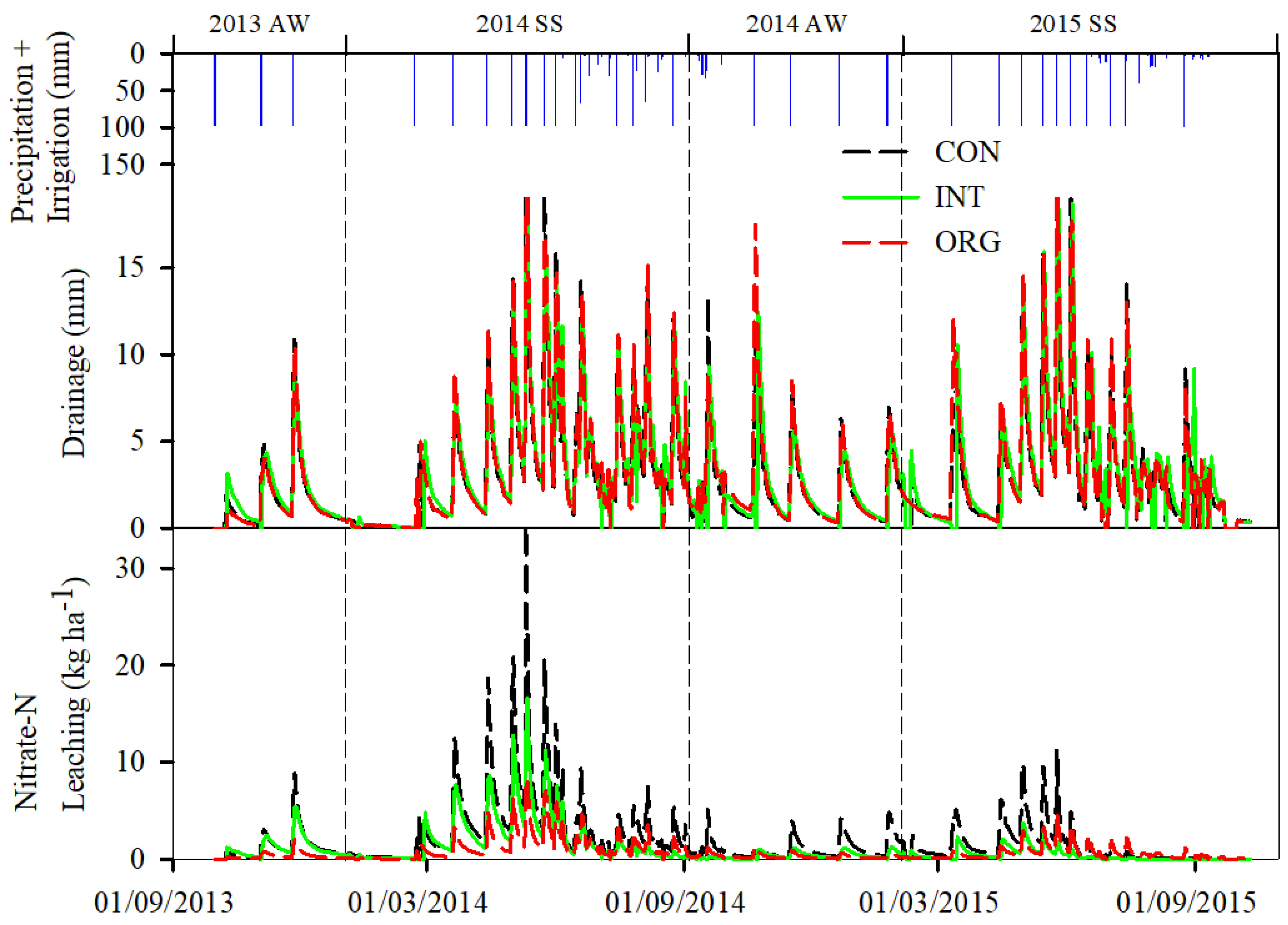Click the 150 tick on precipitation axis

tap(123, 165)
